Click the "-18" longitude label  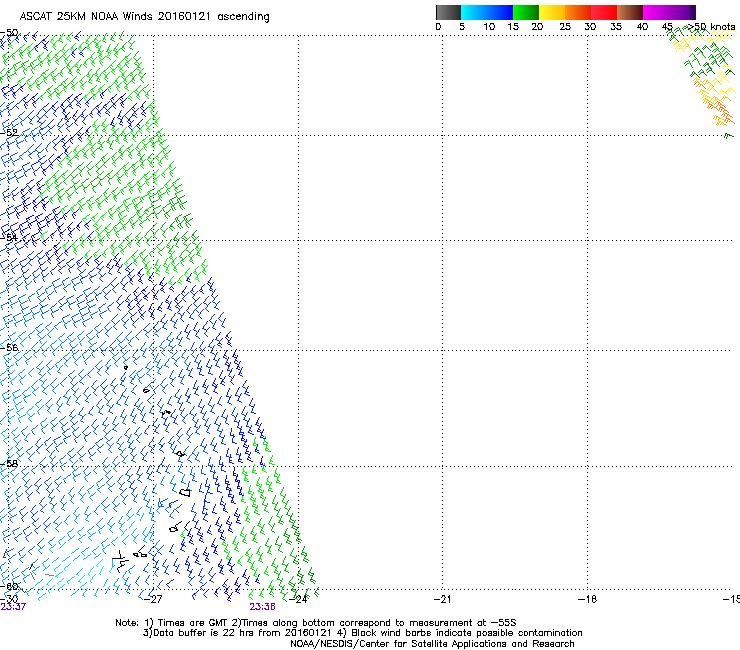[587, 599]
